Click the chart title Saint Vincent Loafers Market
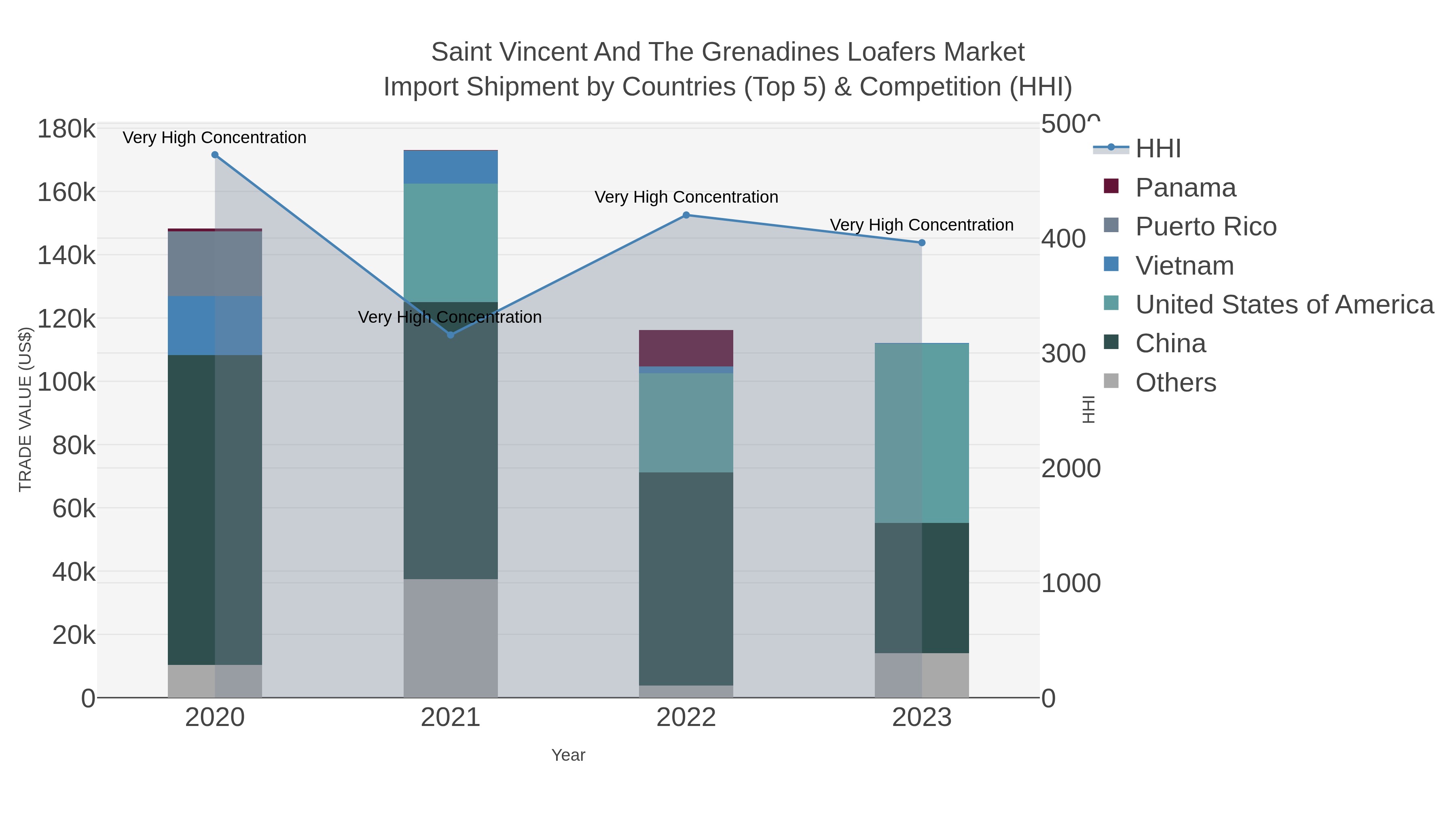 [728, 52]
